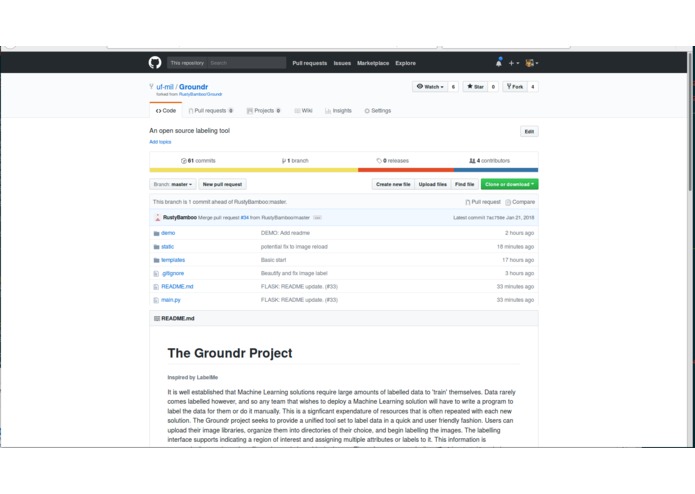695x494 pixels.
Task: Open the plus create-new menu
Action: coord(513,63)
